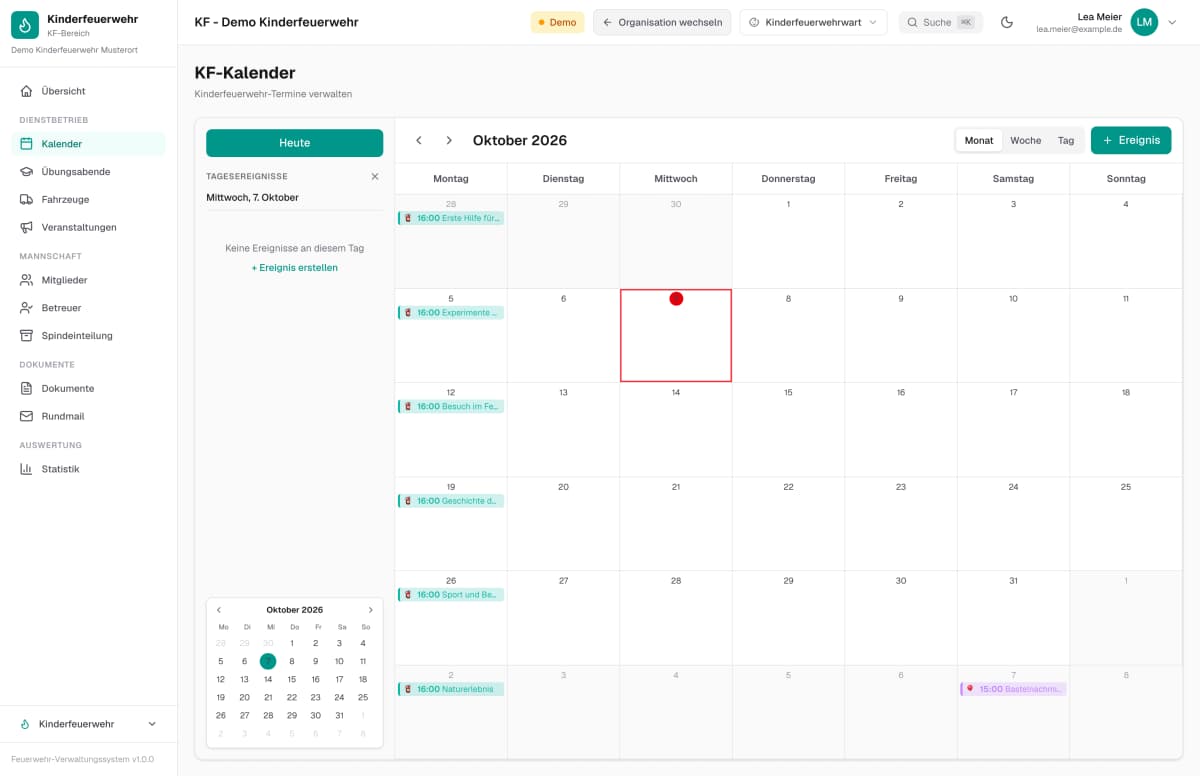Click the + Ereignis button

pos(1131,141)
